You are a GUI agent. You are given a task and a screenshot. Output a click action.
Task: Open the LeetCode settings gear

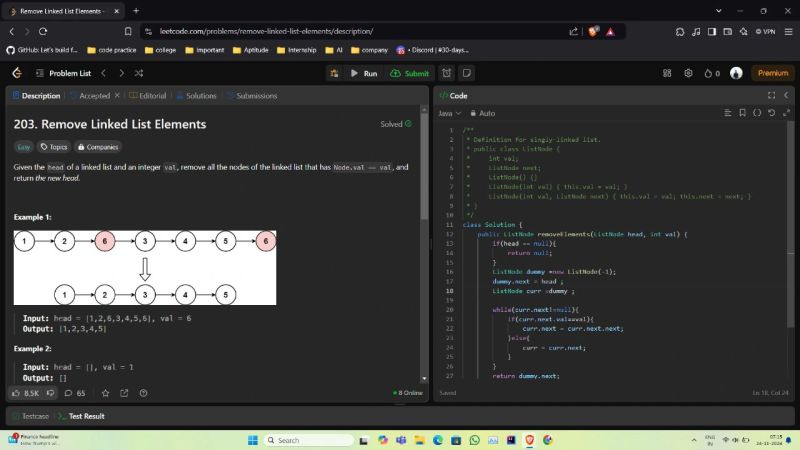(688, 73)
